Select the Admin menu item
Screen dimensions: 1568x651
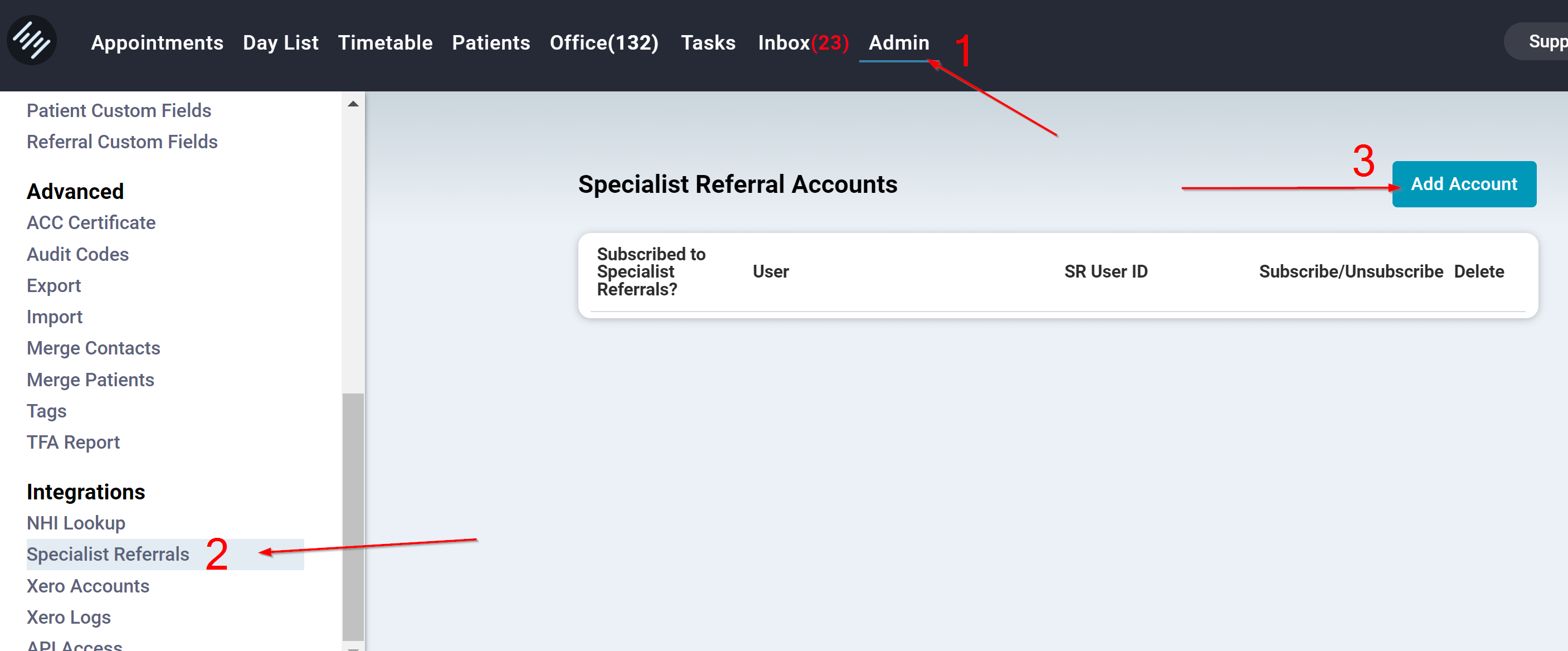point(898,42)
